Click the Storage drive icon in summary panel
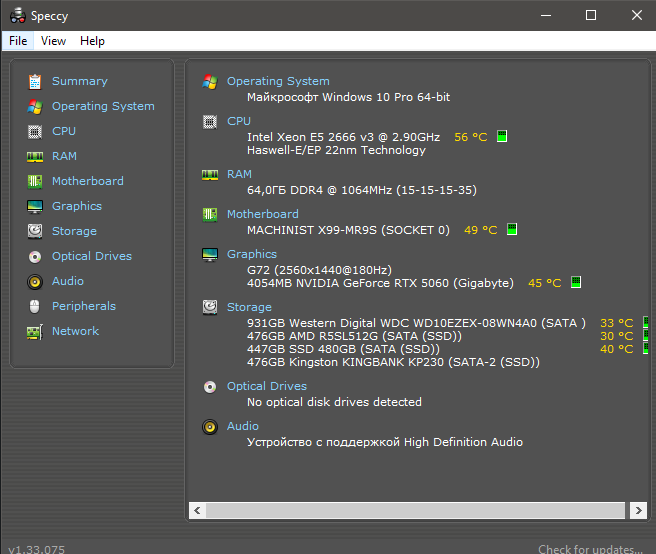 pyautogui.click(x=210, y=307)
